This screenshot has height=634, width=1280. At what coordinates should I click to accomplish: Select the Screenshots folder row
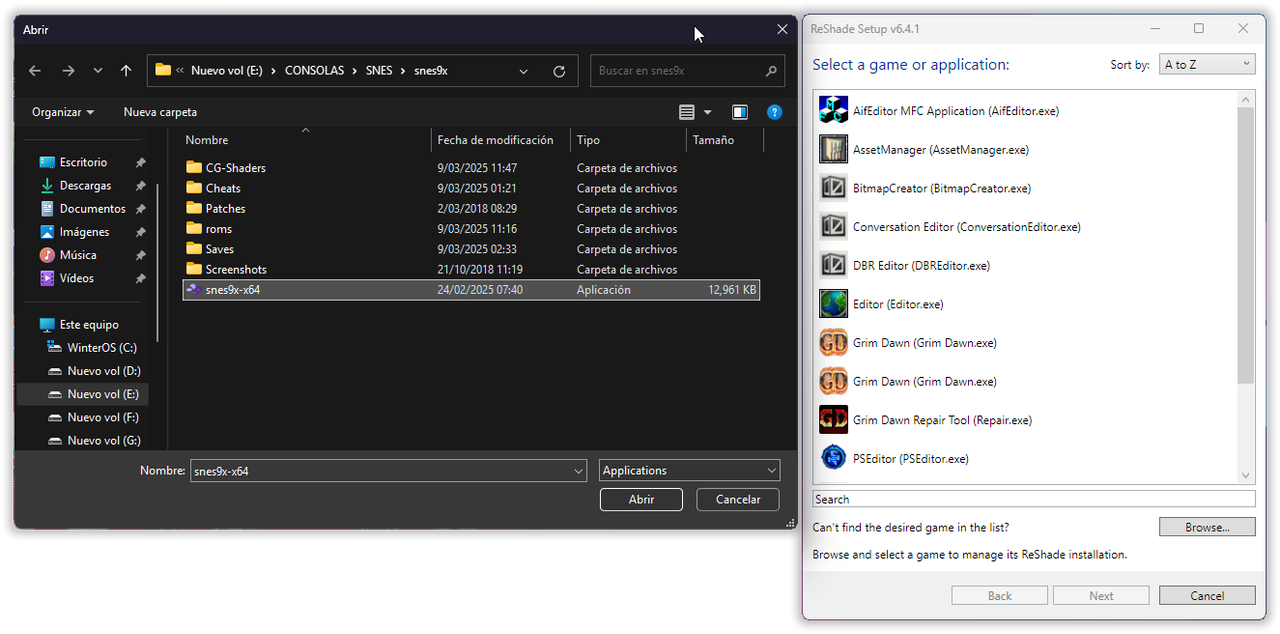point(472,269)
